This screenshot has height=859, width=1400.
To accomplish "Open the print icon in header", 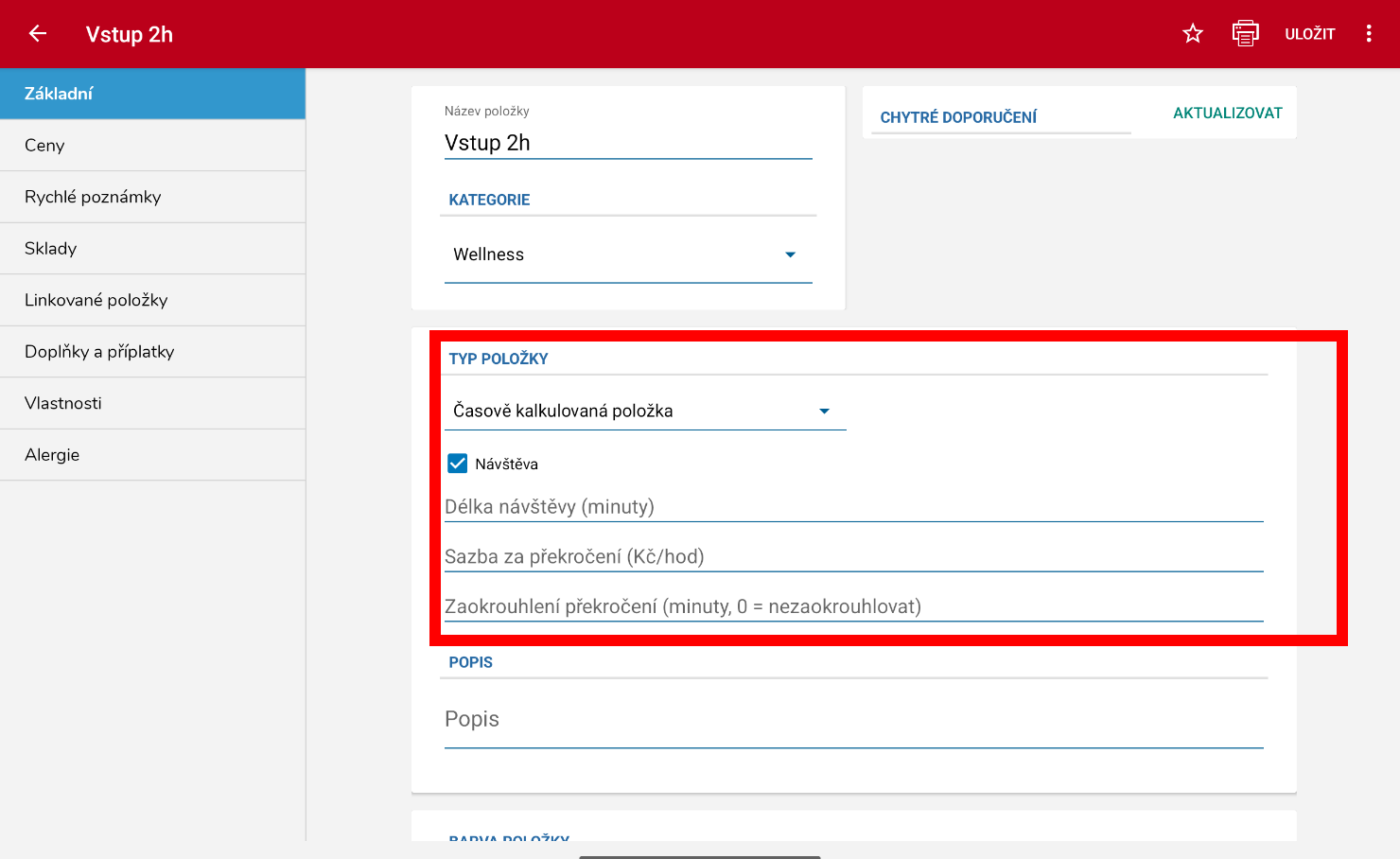I will tap(1246, 34).
